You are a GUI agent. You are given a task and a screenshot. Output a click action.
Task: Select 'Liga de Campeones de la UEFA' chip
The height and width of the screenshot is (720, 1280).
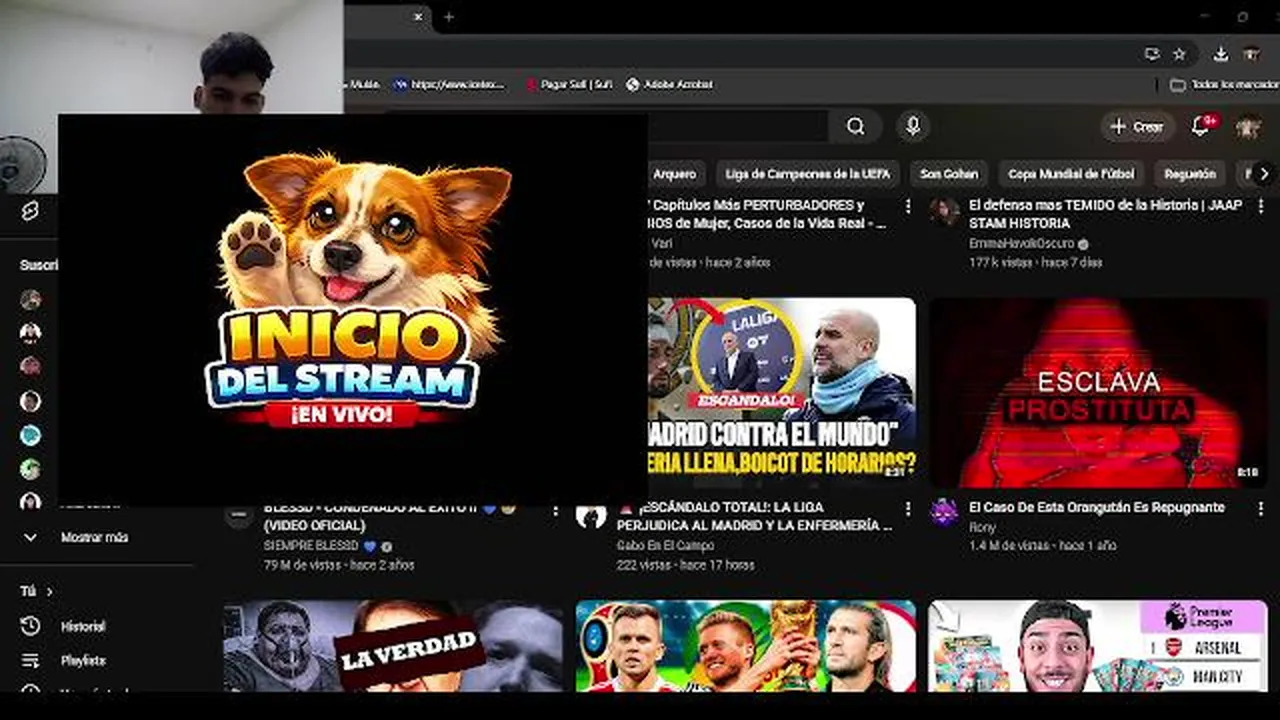click(x=807, y=174)
